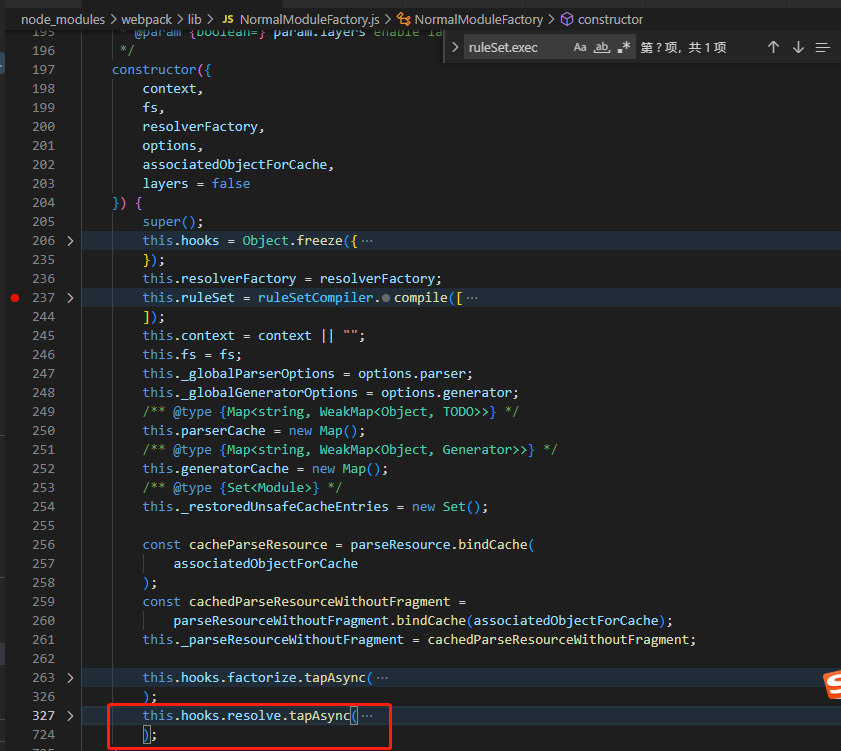Viewport: 841px width, 751px height.
Task: Click the webpack breadcrumb folder
Action: point(146,19)
